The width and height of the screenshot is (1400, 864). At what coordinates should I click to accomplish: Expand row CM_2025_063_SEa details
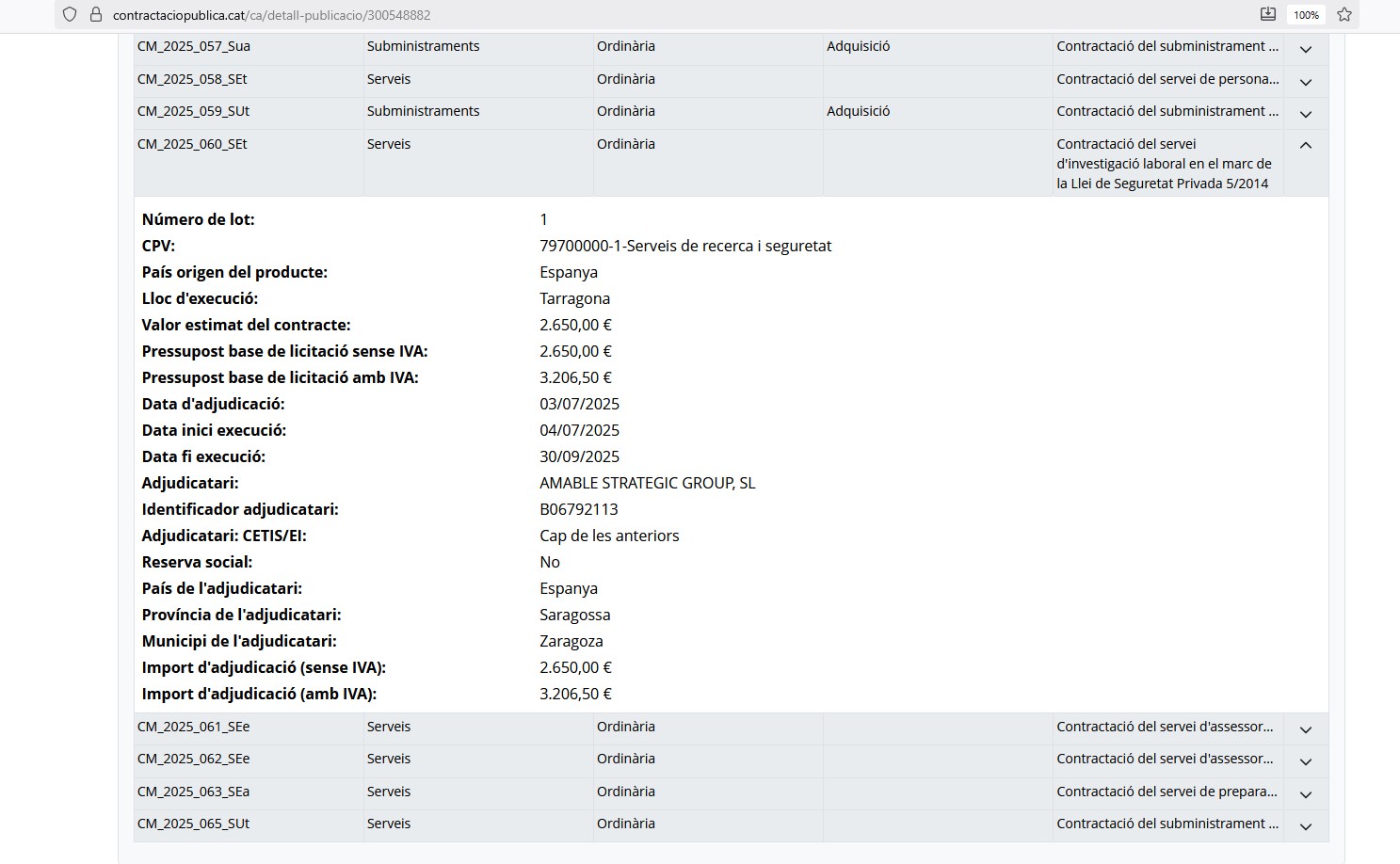[x=1305, y=794]
